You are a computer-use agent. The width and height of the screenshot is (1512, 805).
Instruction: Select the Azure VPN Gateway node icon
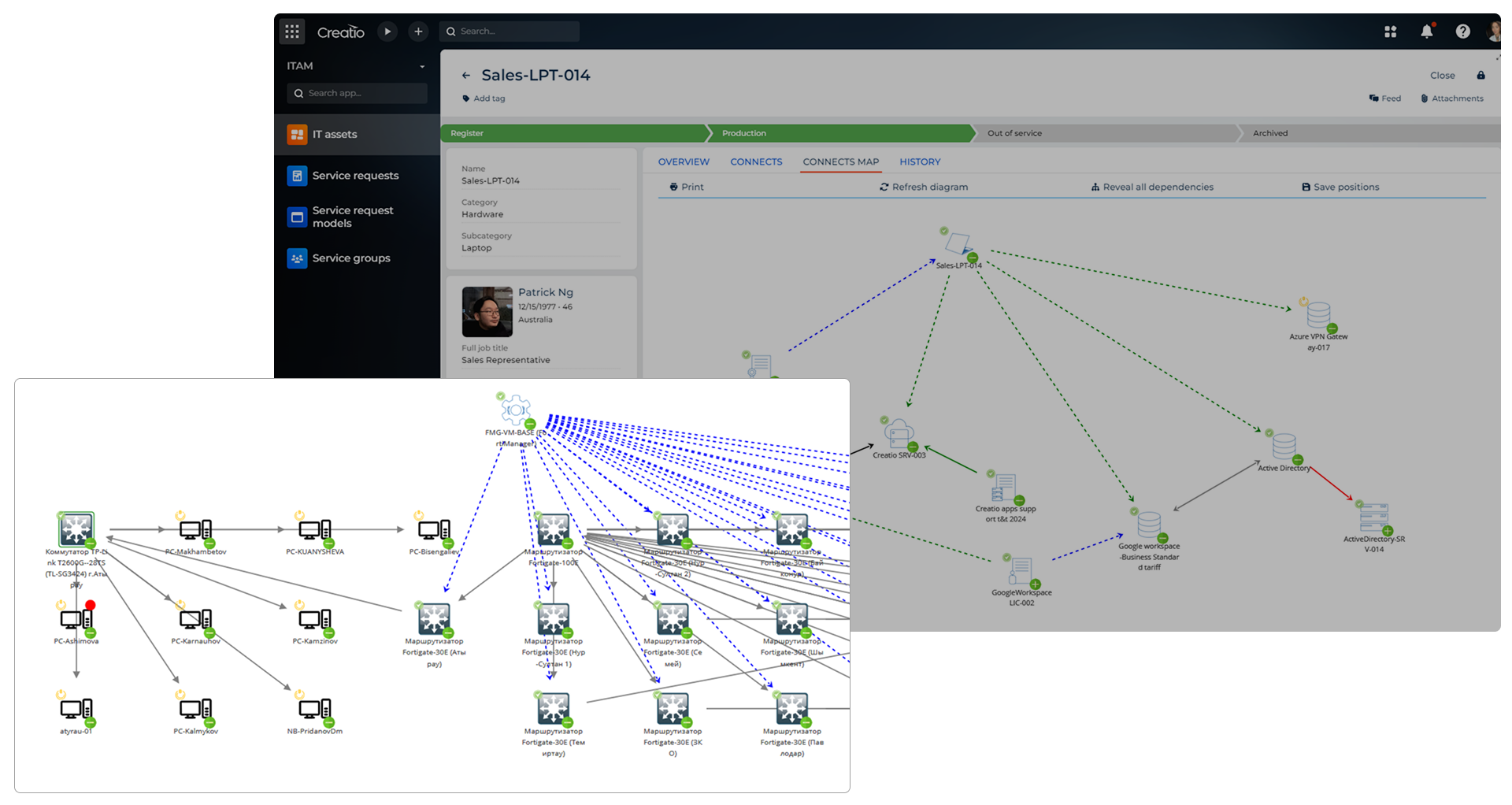click(1318, 315)
